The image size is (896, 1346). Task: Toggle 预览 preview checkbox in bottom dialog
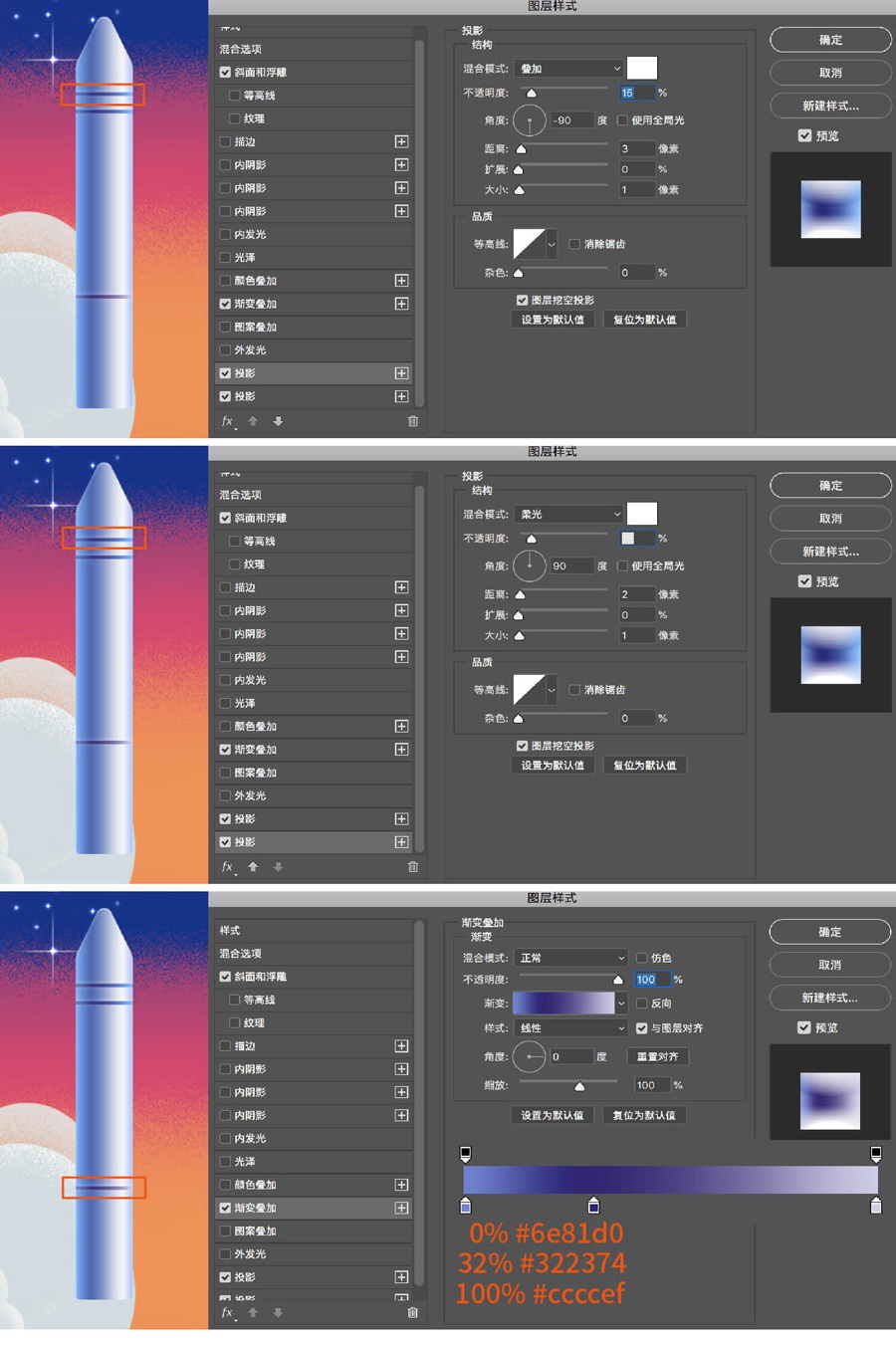[x=803, y=1027]
